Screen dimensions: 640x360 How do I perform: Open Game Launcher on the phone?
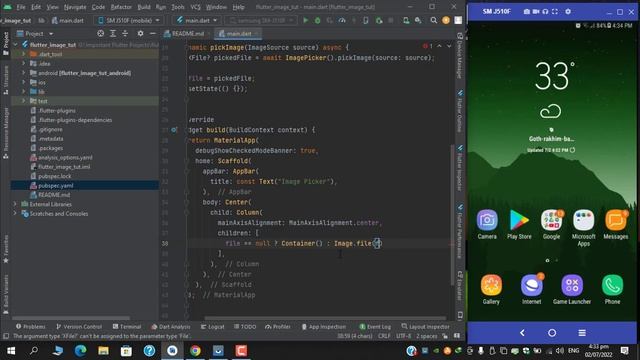(x=572, y=289)
